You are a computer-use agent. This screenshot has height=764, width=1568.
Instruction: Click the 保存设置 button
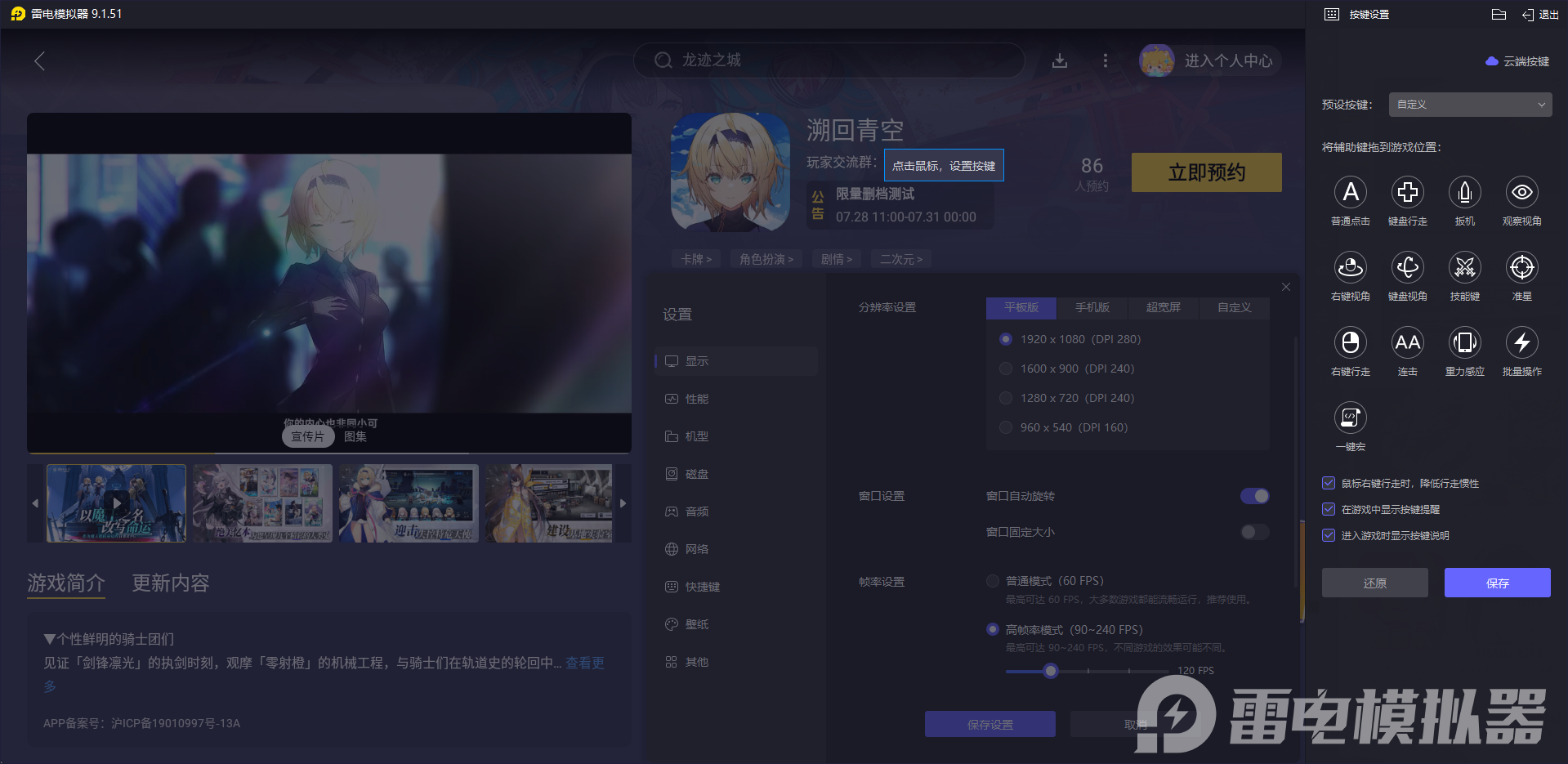[x=990, y=724]
